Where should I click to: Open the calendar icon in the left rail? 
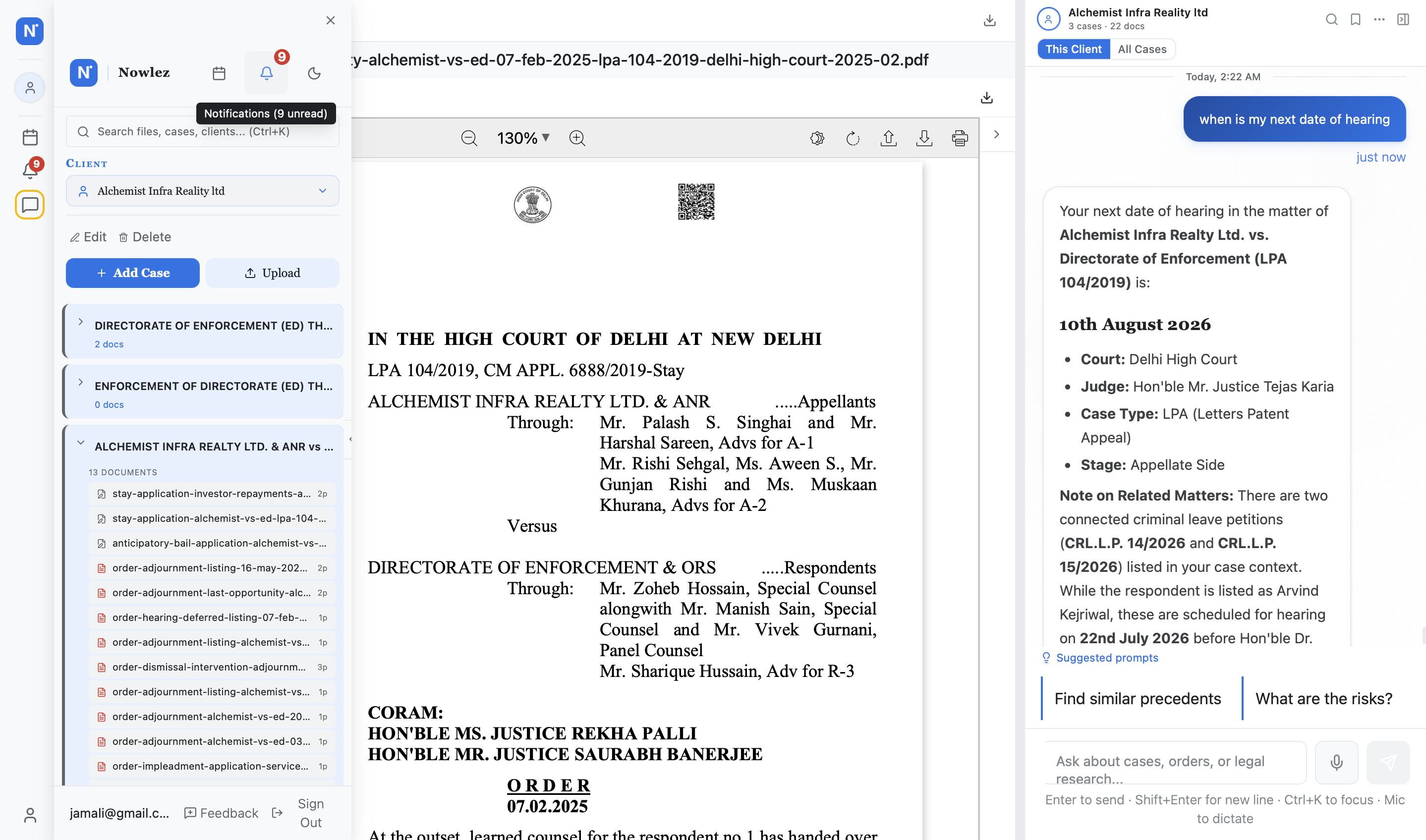29,137
